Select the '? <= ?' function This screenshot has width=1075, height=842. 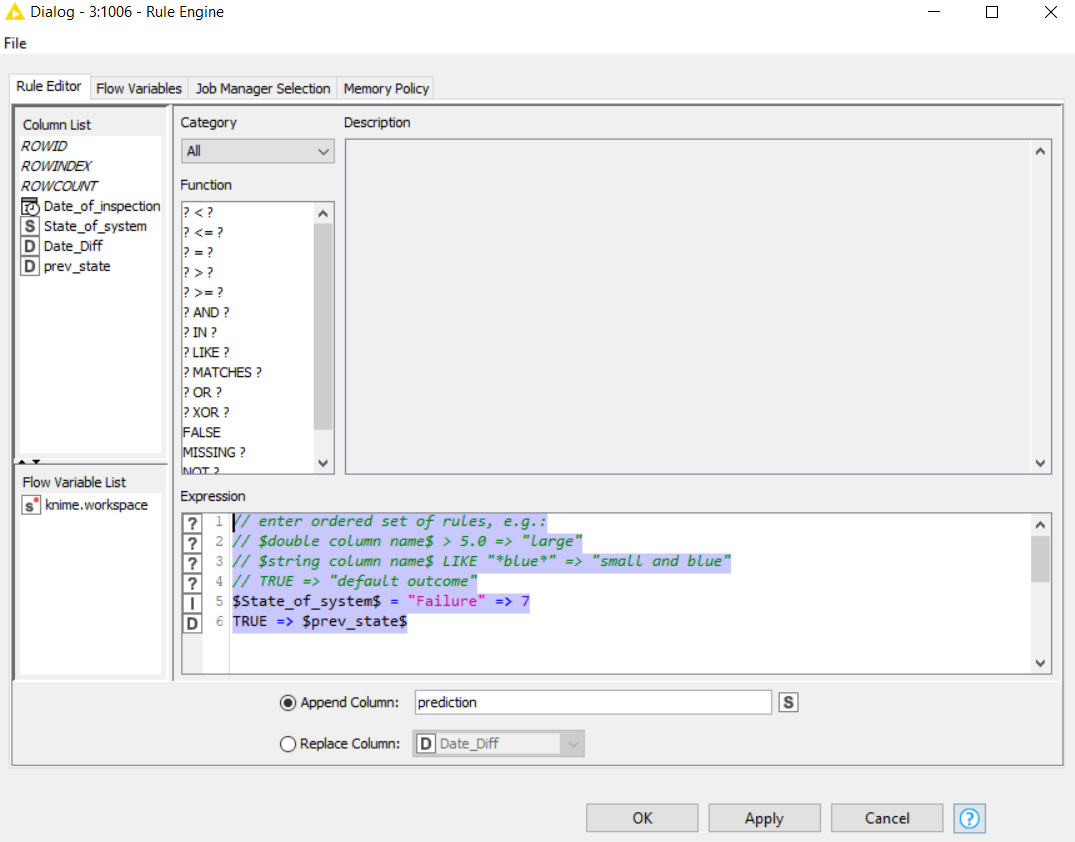(x=203, y=232)
